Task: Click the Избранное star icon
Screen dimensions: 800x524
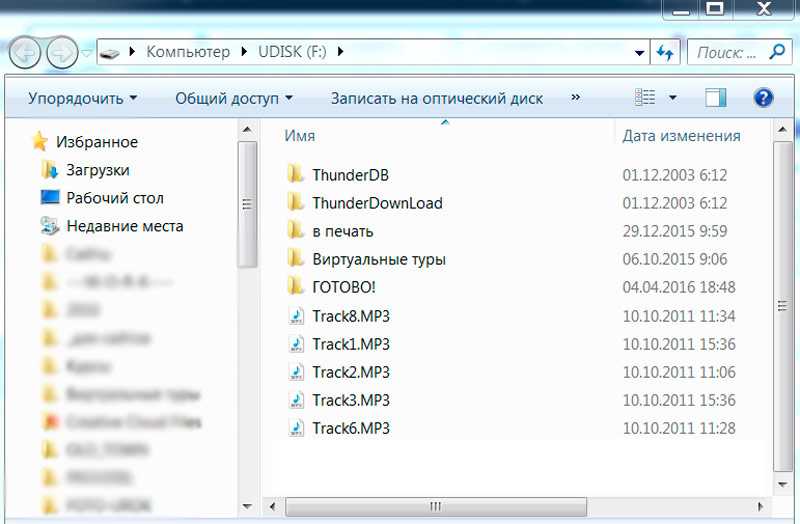Action: click(x=39, y=141)
